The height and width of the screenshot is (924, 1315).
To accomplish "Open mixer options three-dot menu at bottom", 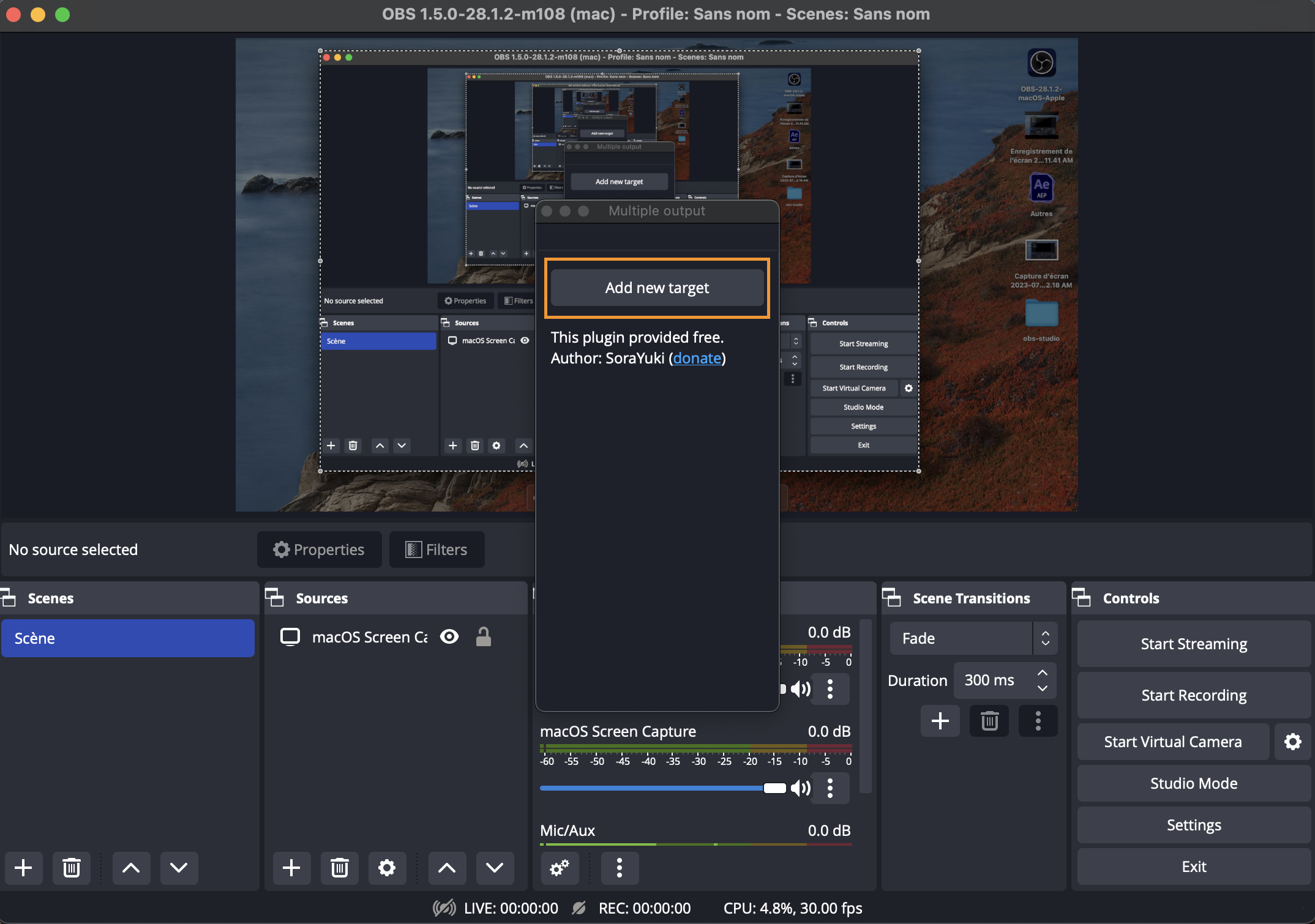I will pyautogui.click(x=619, y=867).
